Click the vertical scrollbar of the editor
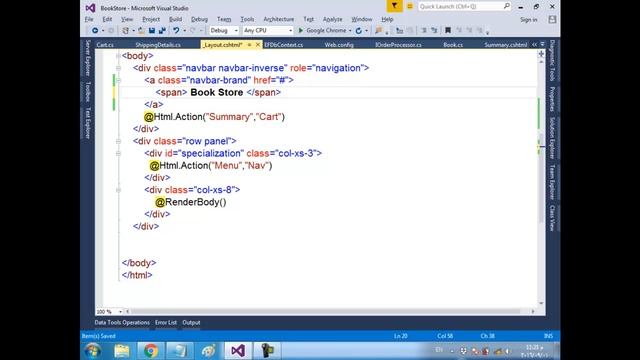The height and width of the screenshot is (360, 640). click(541, 181)
